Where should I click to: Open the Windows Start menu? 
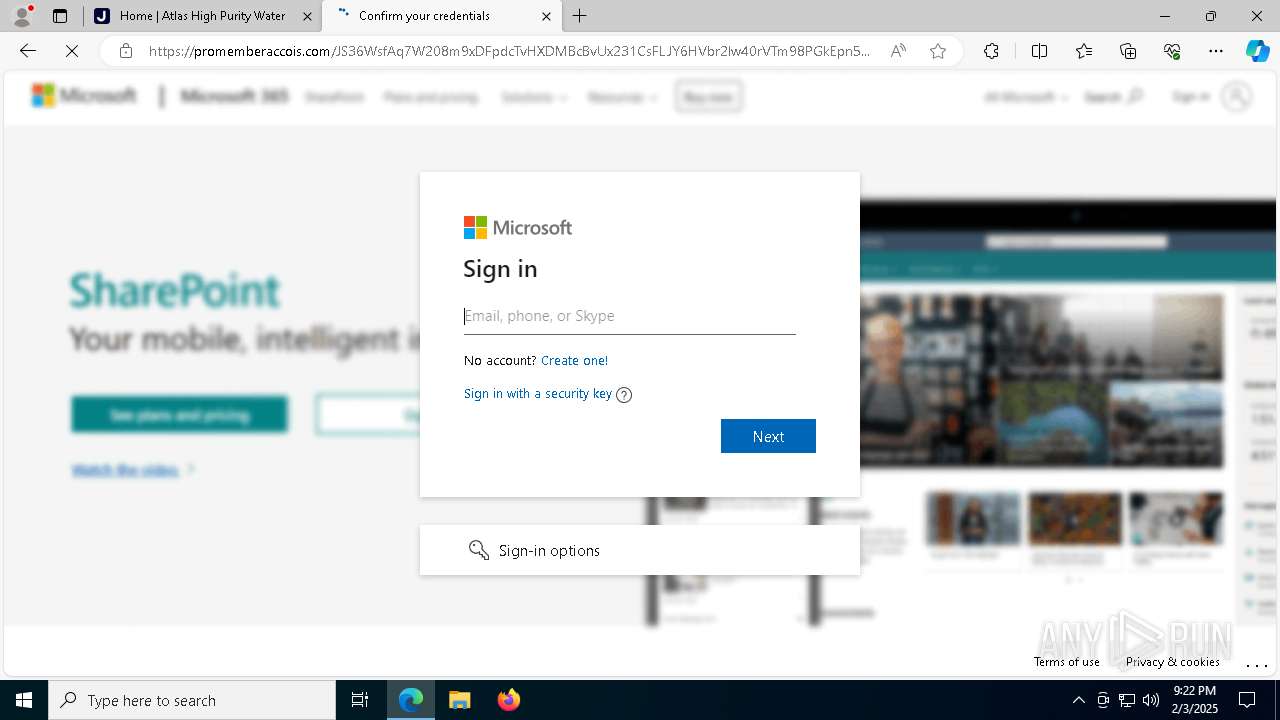[x=24, y=700]
